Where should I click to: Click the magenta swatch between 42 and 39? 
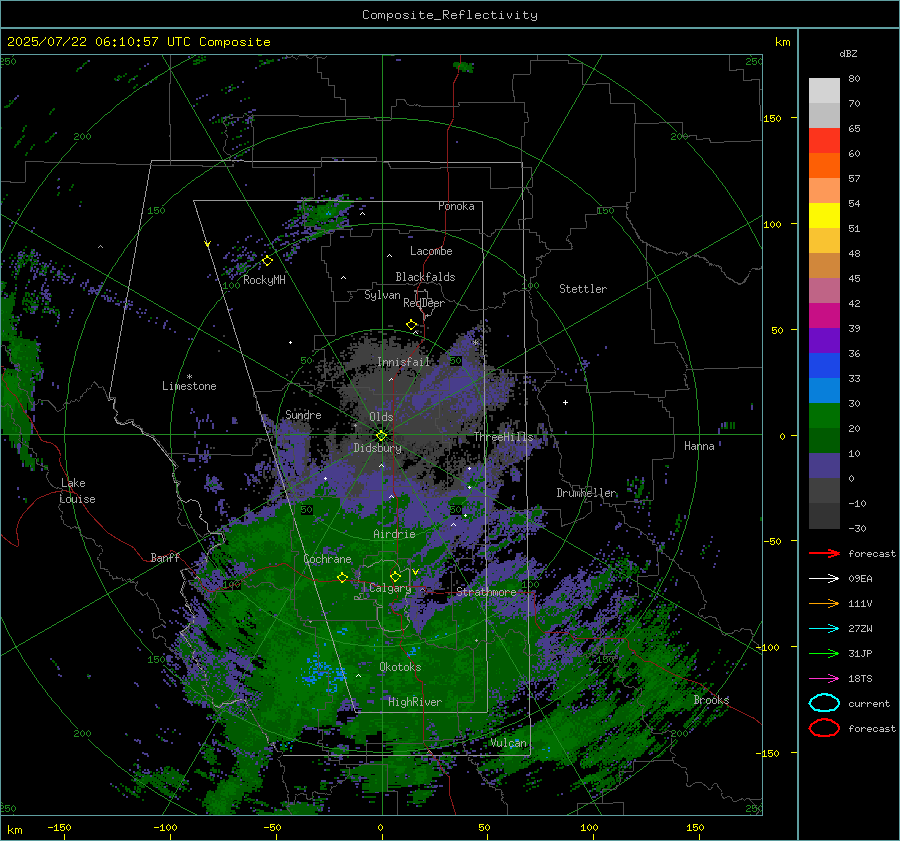tap(824, 316)
